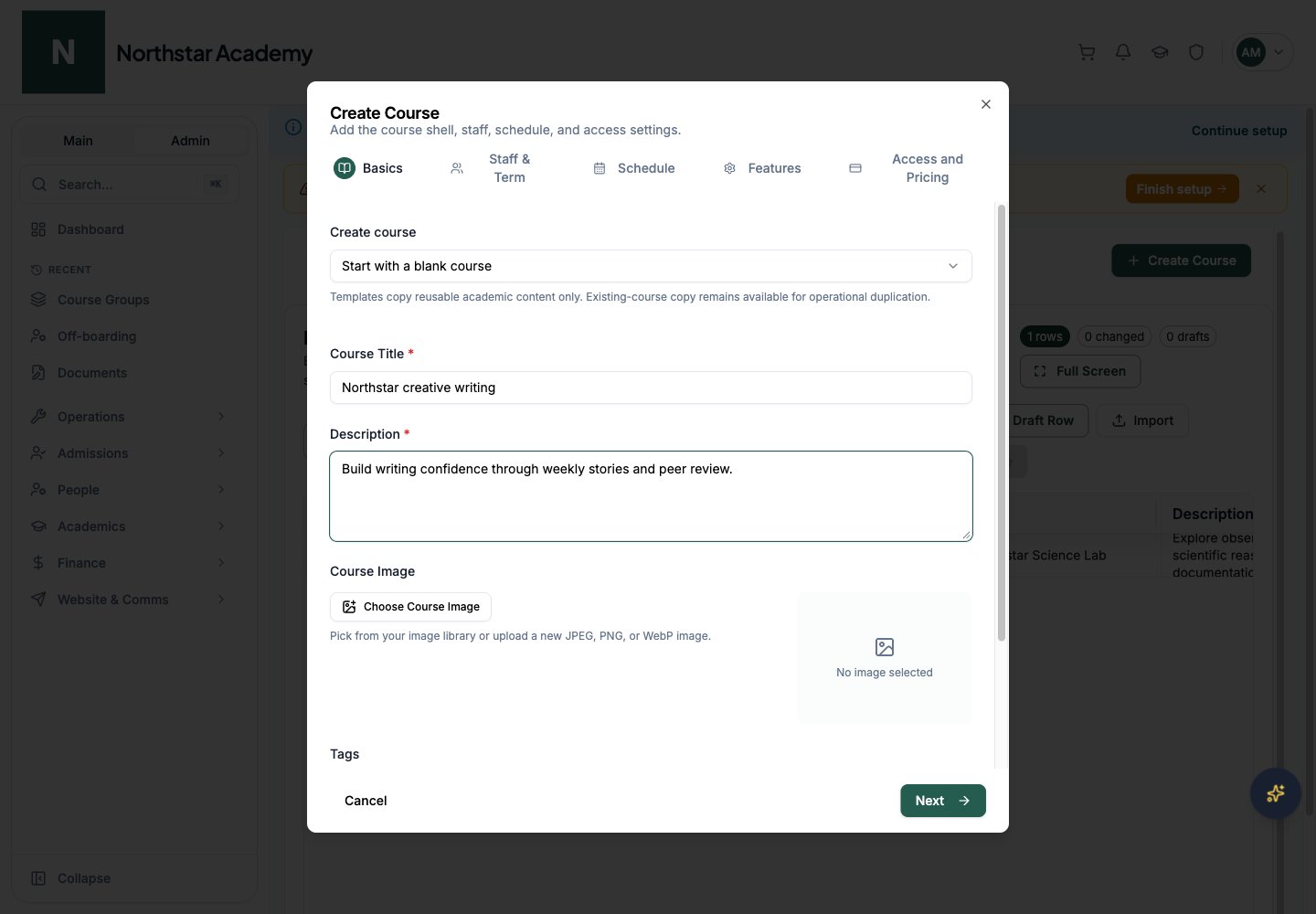Switch to the Schedule step
Image resolution: width=1316 pixels, height=914 pixels.
(634, 168)
